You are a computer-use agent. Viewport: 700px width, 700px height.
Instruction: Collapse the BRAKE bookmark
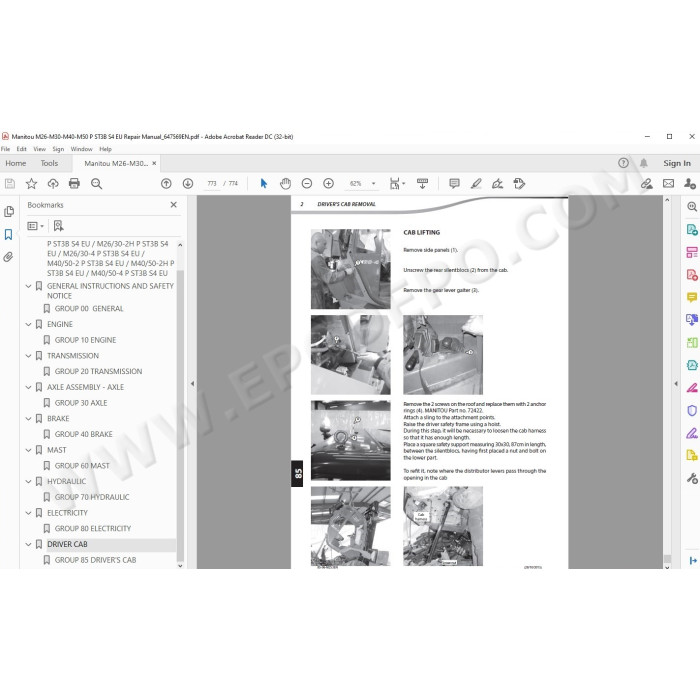(x=28, y=418)
